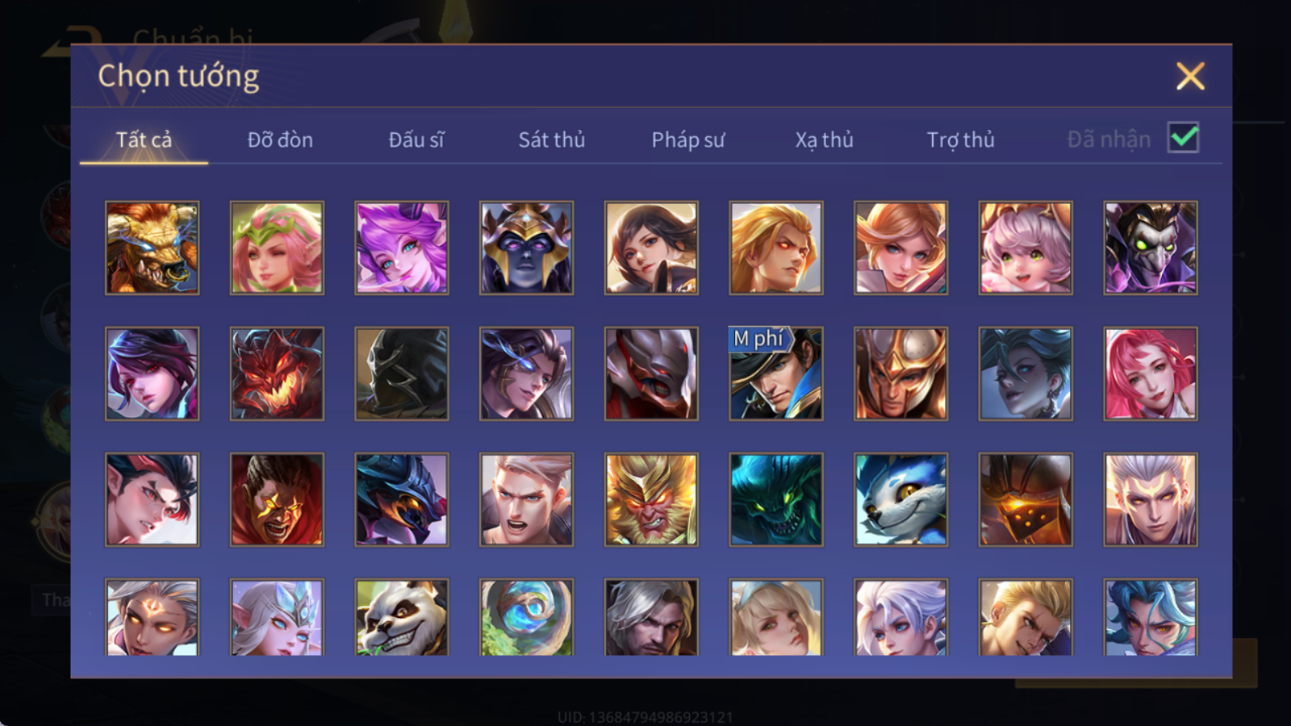Image resolution: width=1291 pixels, height=726 pixels.
Task: Show the Sát thủ hero category
Action: tap(551, 140)
